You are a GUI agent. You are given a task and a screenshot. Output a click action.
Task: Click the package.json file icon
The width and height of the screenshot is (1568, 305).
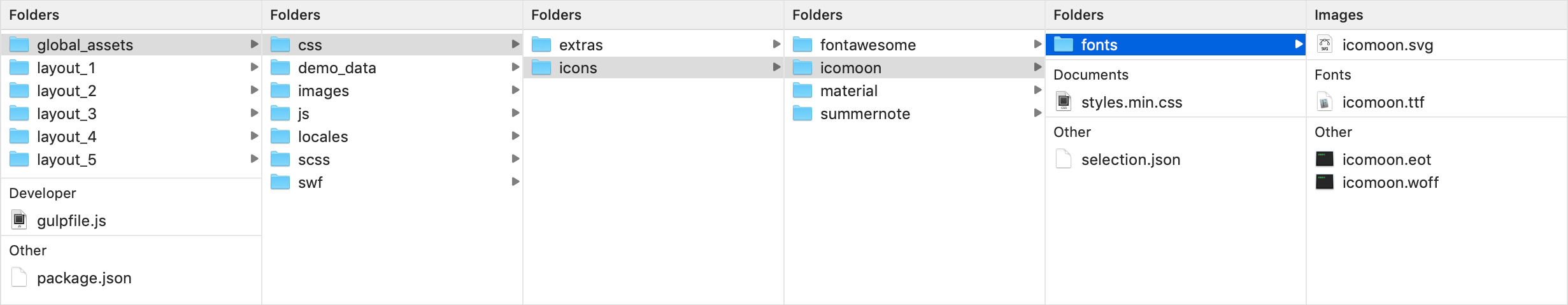click(19, 278)
